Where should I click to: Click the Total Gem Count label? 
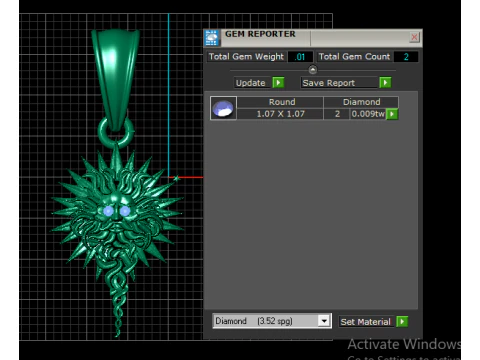pos(354,57)
